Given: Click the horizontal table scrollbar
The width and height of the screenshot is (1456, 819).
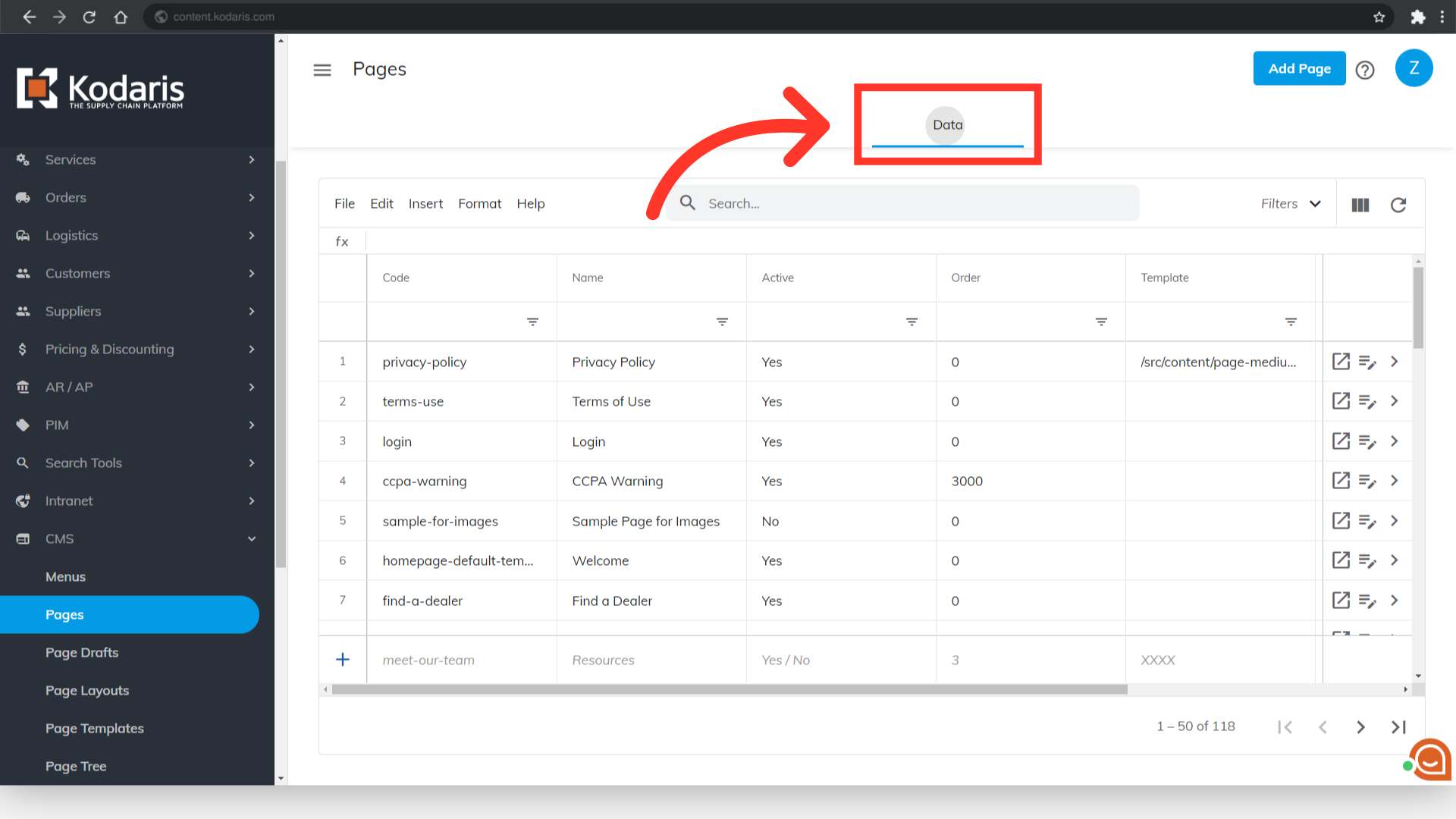Looking at the screenshot, I should (728, 689).
